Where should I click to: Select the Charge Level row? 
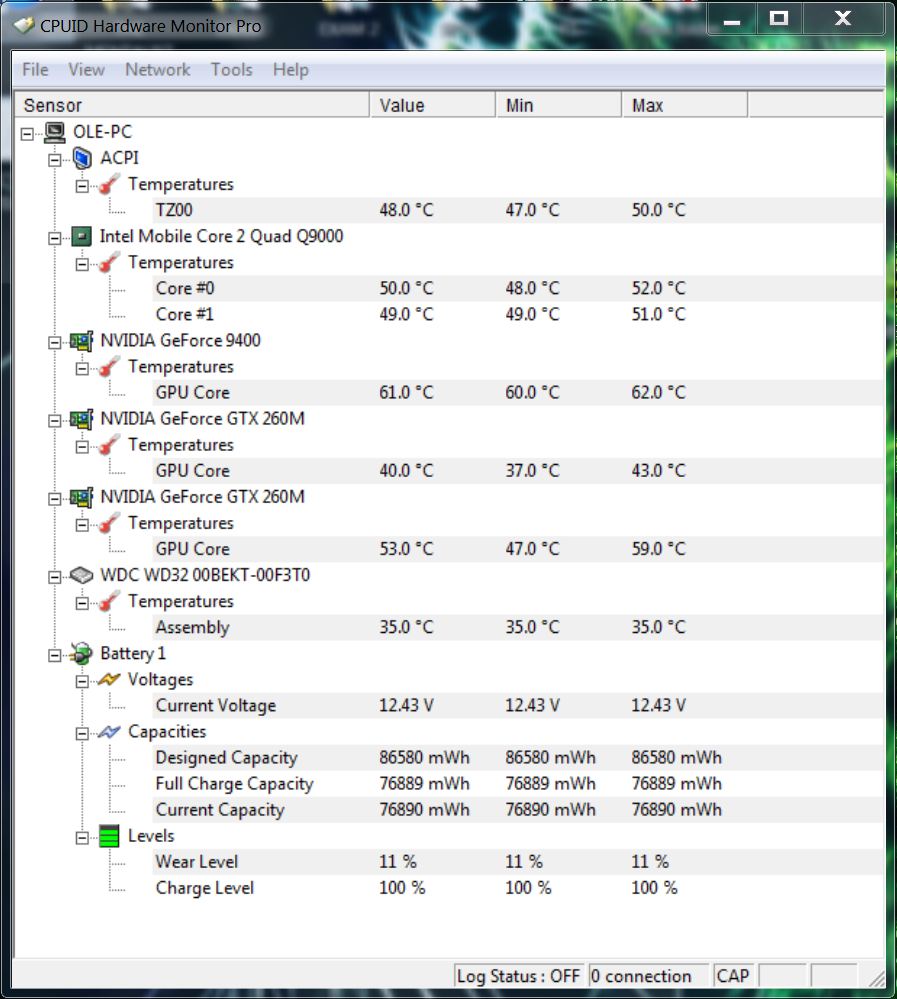[517, 888]
